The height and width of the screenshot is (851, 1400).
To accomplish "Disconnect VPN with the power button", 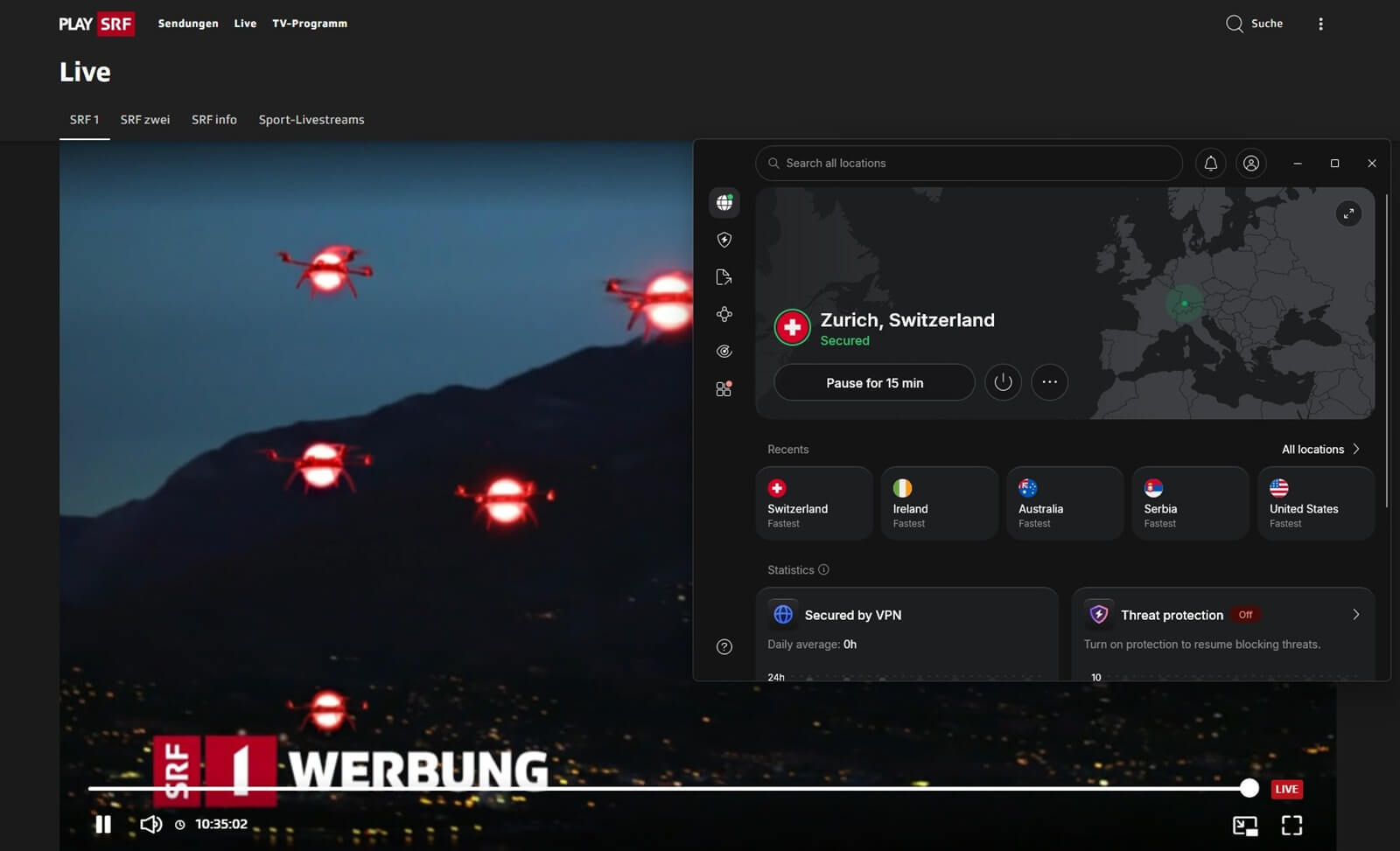I will coord(1003,382).
